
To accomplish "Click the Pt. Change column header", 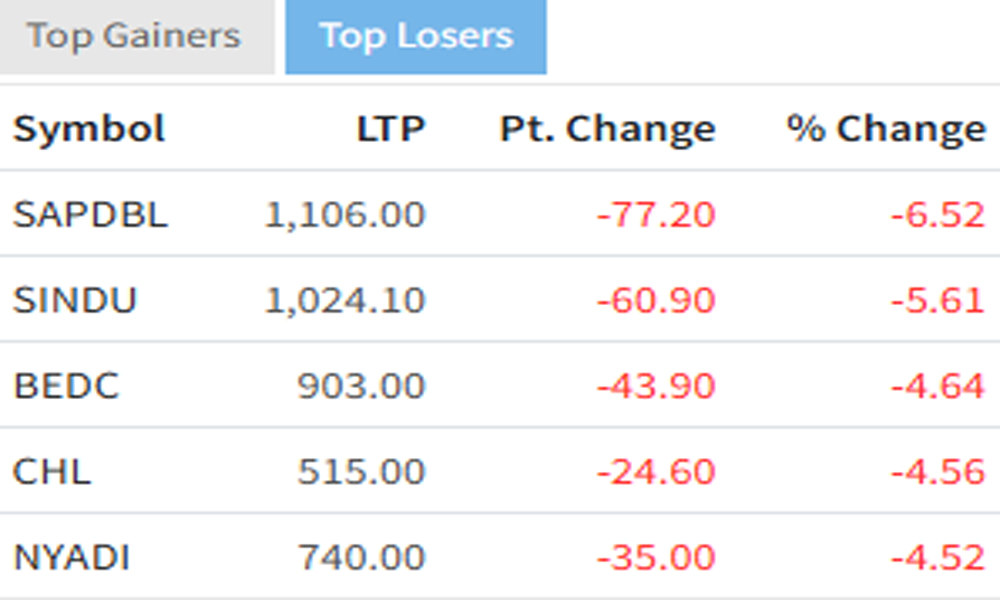I will click(x=607, y=129).
